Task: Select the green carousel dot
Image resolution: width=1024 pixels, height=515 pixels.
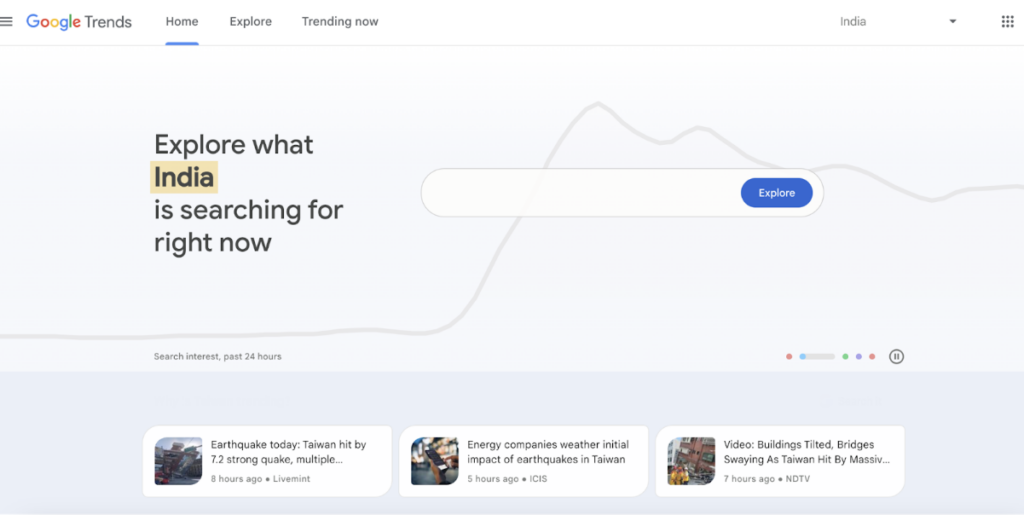Action: [x=845, y=356]
